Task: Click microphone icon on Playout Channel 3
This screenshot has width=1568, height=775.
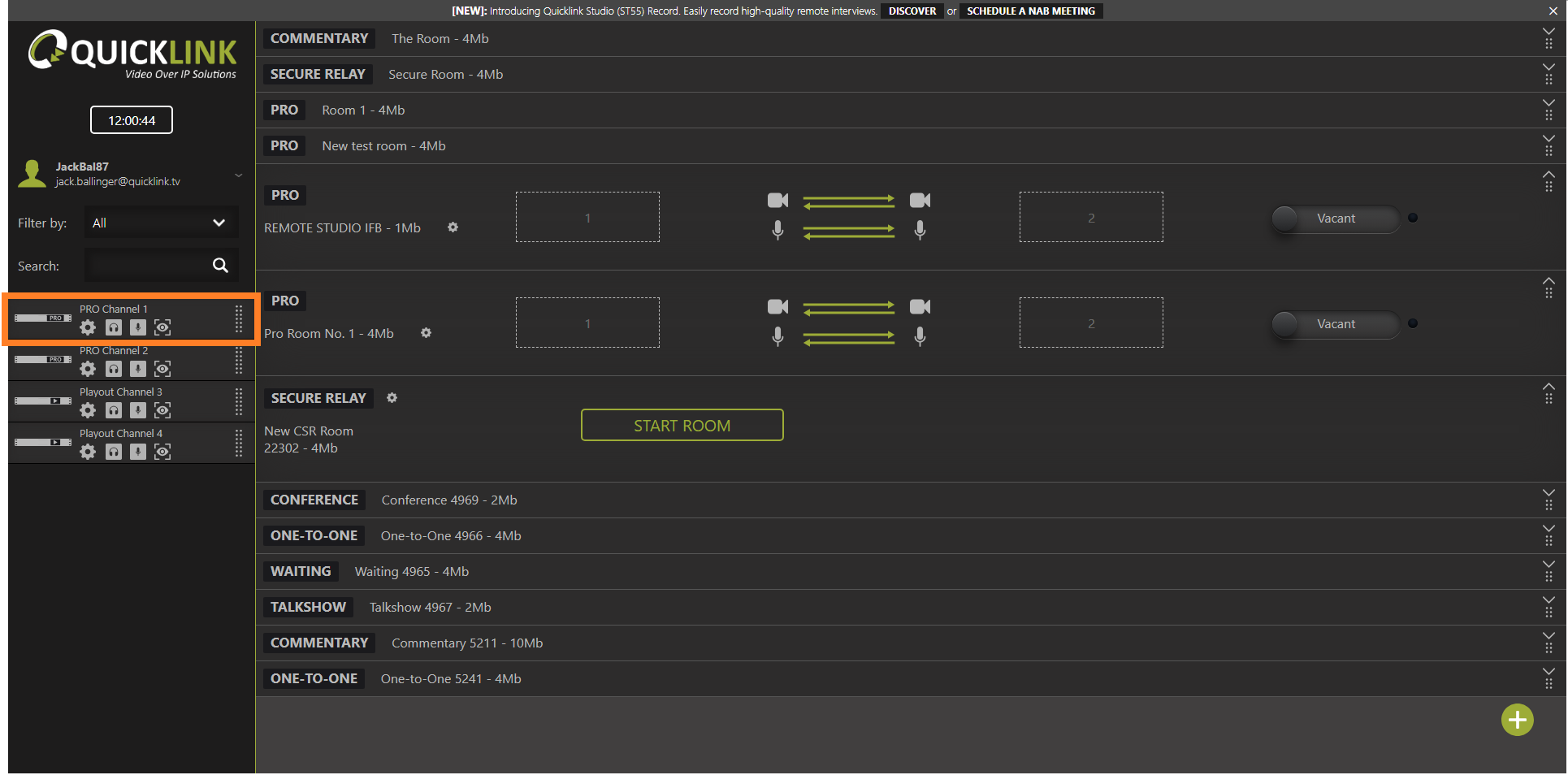Action: [x=138, y=410]
